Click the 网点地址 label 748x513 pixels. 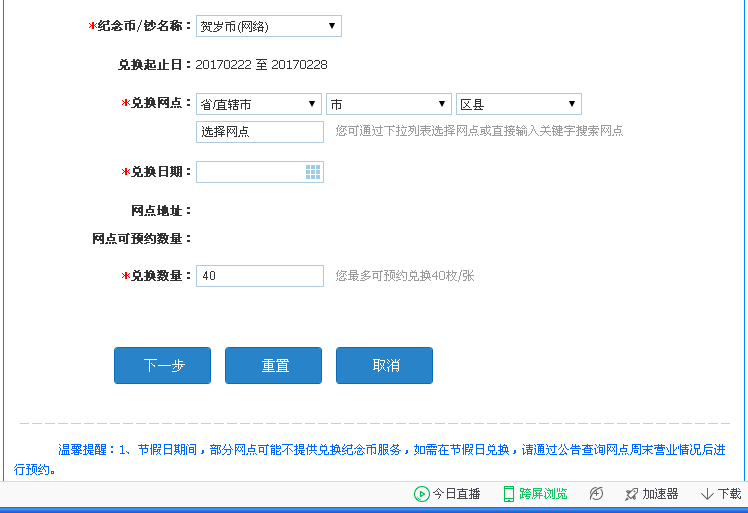pos(160,211)
